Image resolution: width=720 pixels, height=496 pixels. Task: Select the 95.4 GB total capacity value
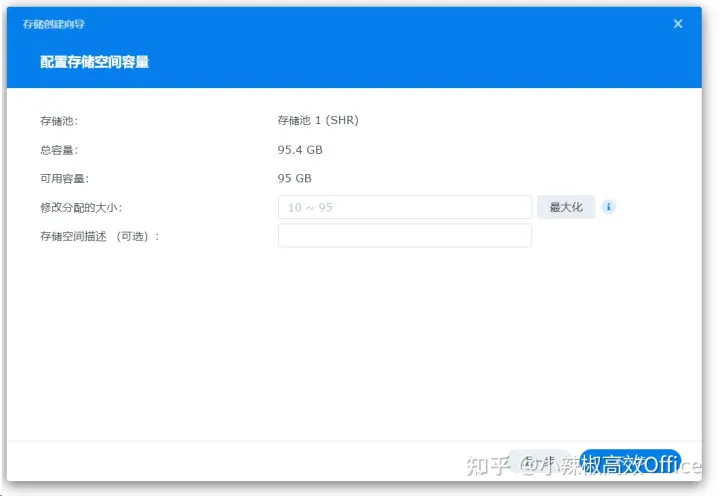pos(300,150)
